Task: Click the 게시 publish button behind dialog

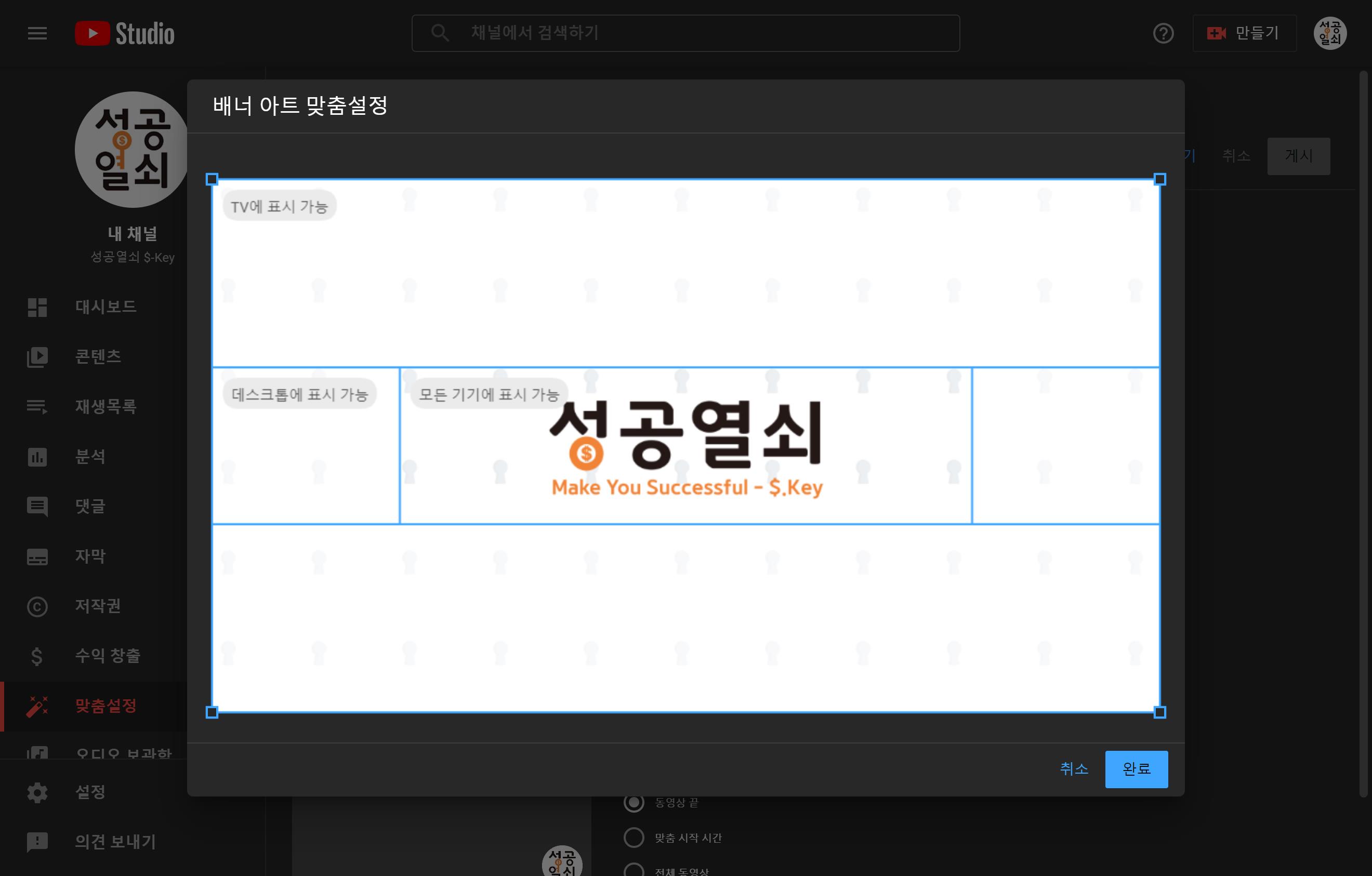Action: coord(1299,156)
